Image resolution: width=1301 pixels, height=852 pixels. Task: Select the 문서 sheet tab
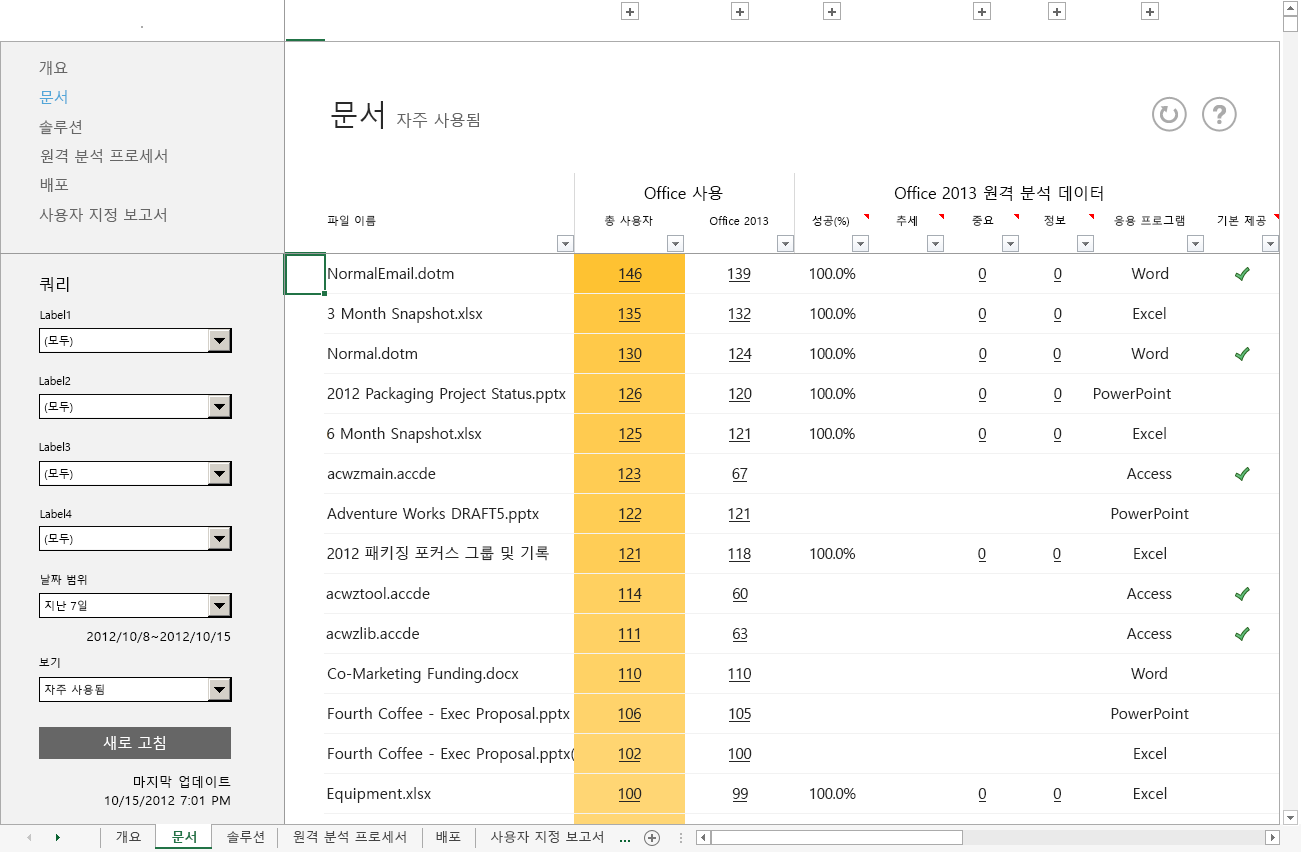184,837
